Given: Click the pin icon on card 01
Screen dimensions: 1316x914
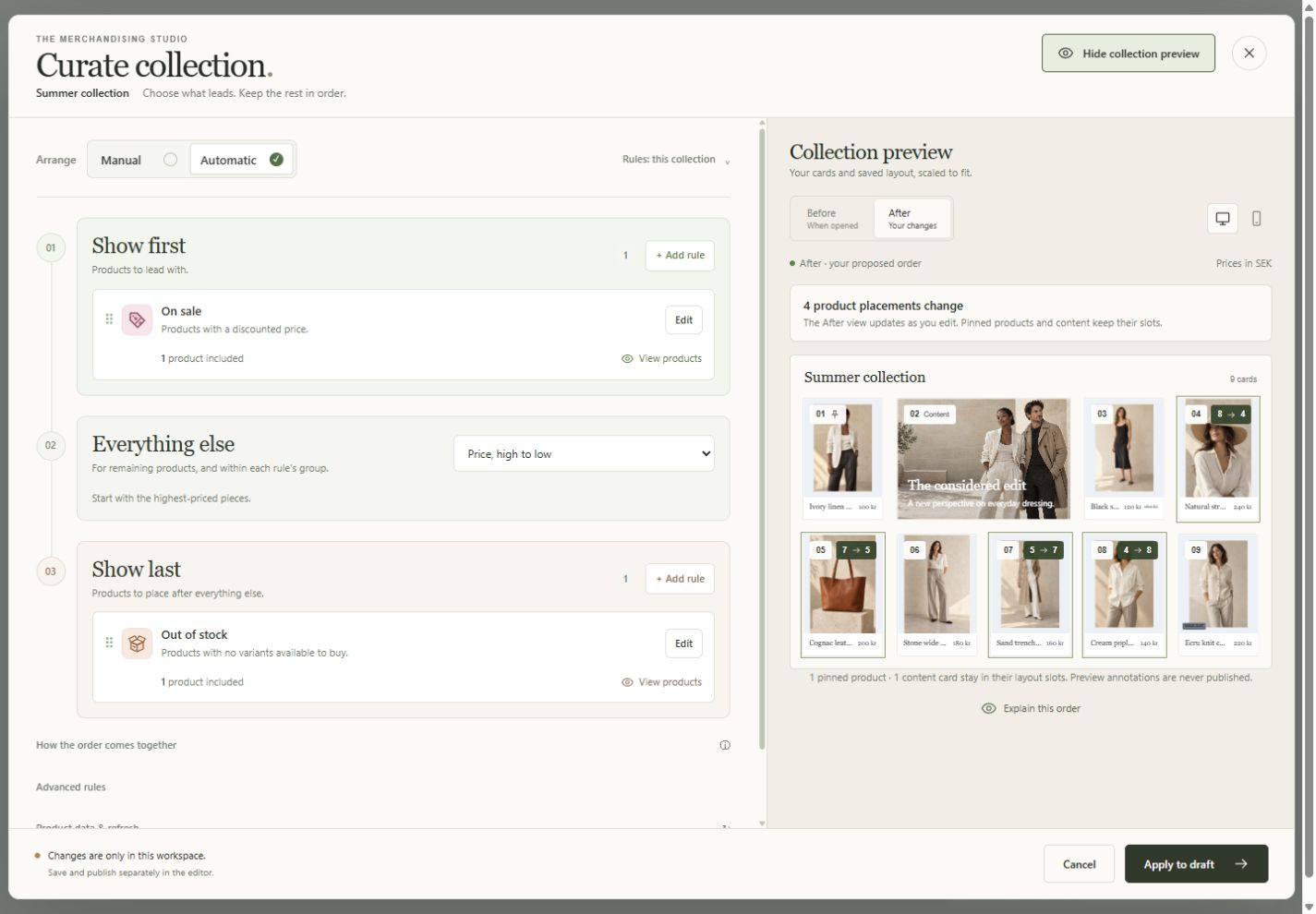Looking at the screenshot, I should [x=835, y=414].
